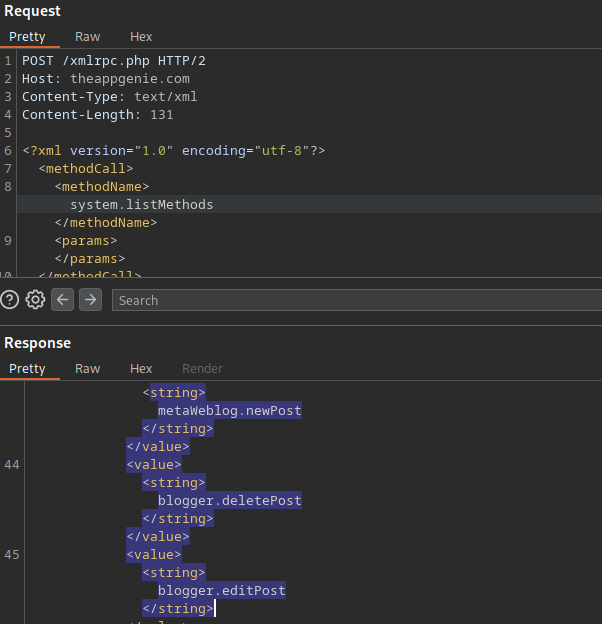602x624 pixels.
Task: Click the Response panel heading
Action: pos(37,343)
